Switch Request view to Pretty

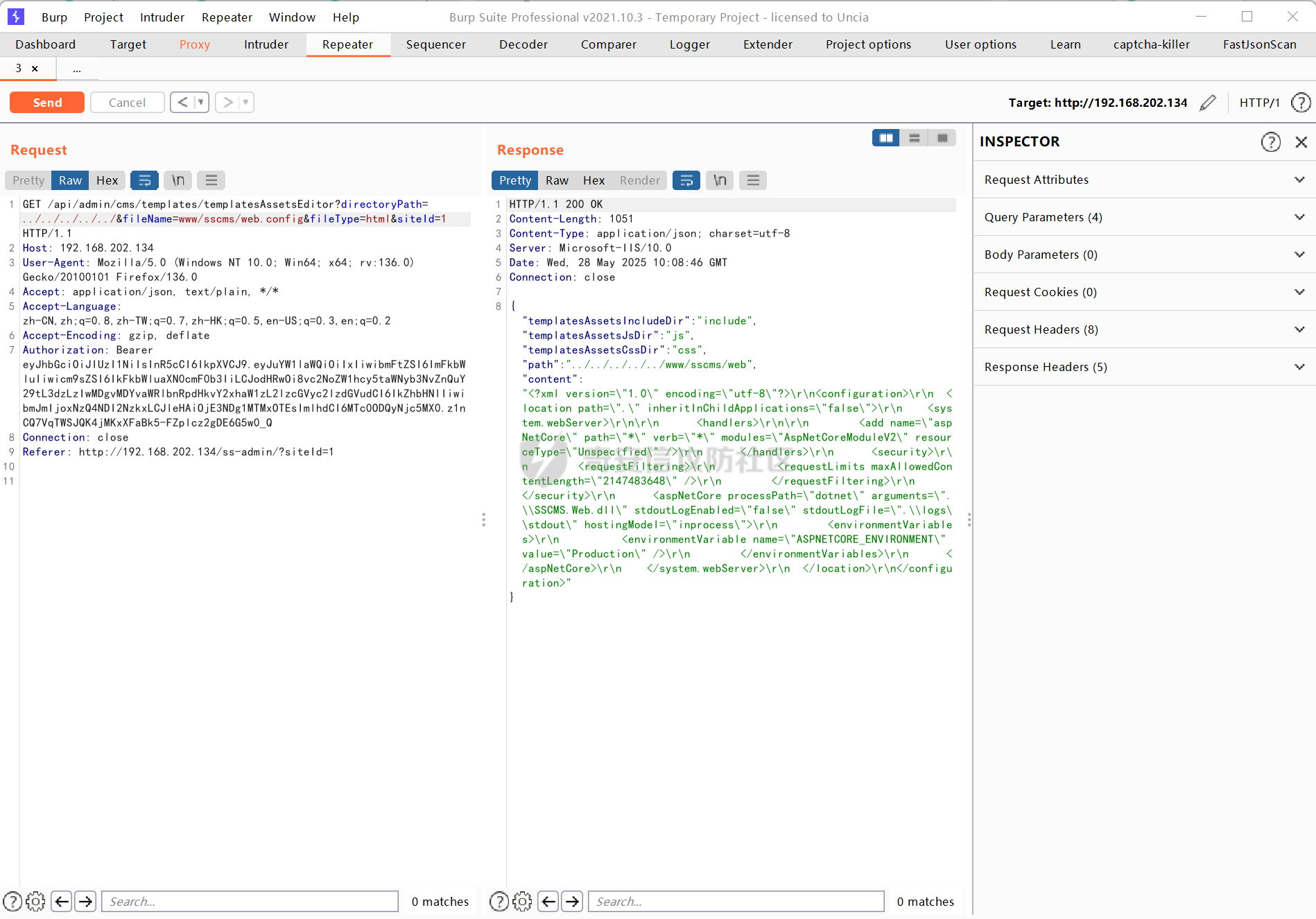click(x=28, y=180)
